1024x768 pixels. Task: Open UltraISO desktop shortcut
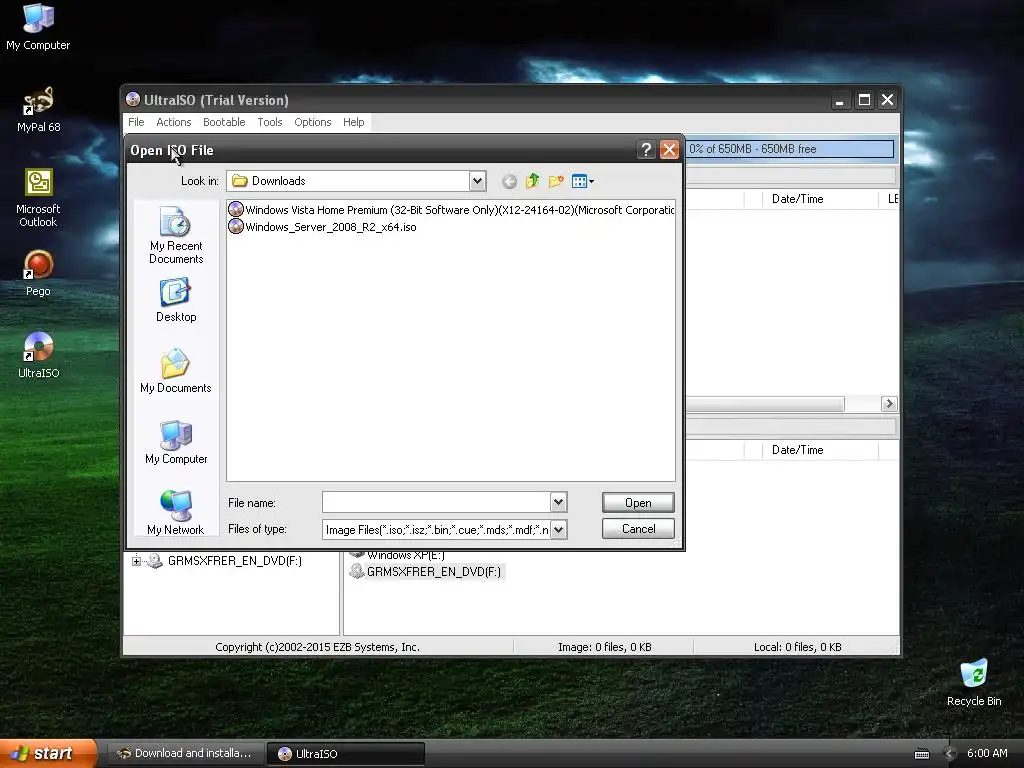[38, 355]
